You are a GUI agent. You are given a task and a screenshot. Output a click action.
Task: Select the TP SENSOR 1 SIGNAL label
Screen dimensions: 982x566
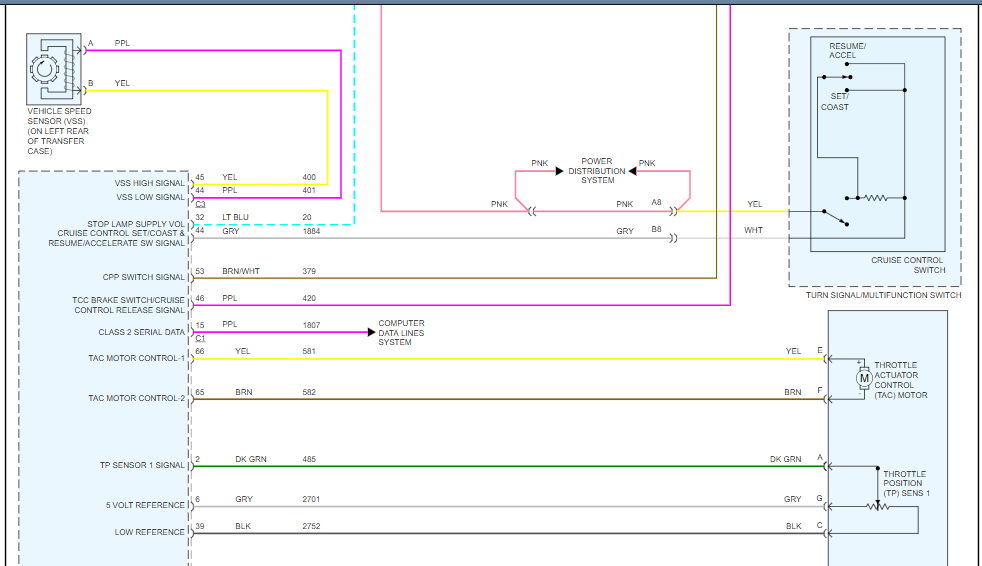142,465
